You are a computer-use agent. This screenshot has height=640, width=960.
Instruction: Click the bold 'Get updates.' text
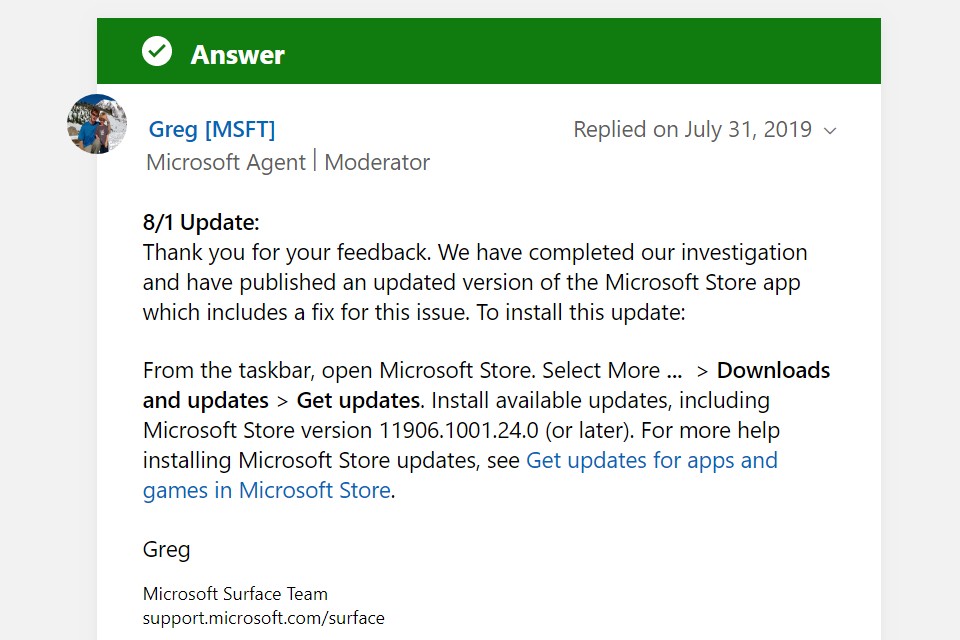(360, 401)
